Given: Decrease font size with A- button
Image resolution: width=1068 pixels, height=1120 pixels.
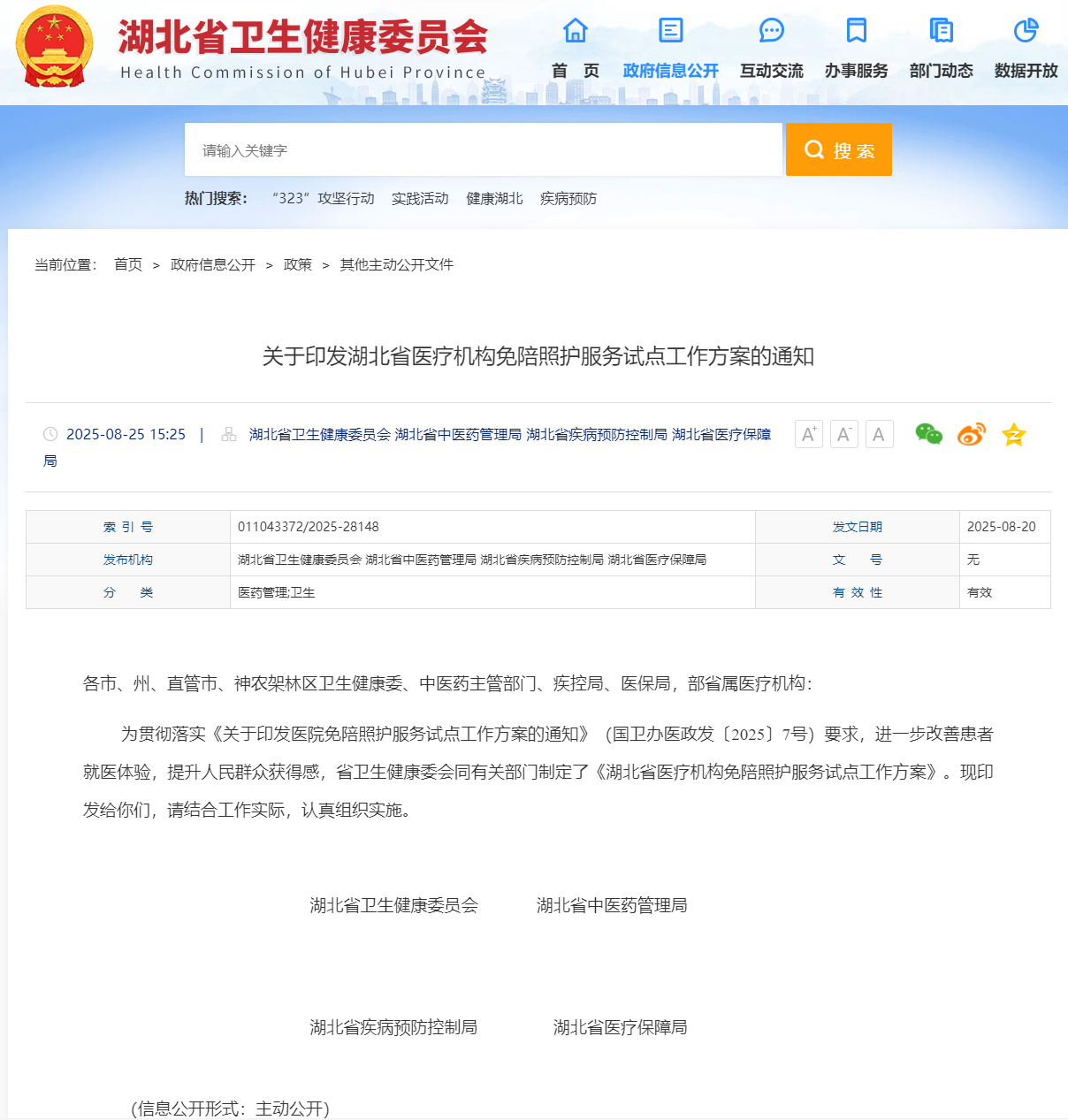Looking at the screenshot, I should (x=843, y=434).
